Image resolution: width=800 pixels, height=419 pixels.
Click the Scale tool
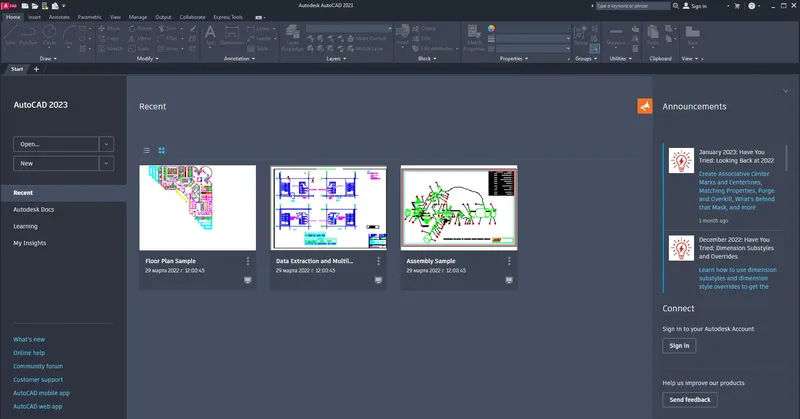point(139,48)
